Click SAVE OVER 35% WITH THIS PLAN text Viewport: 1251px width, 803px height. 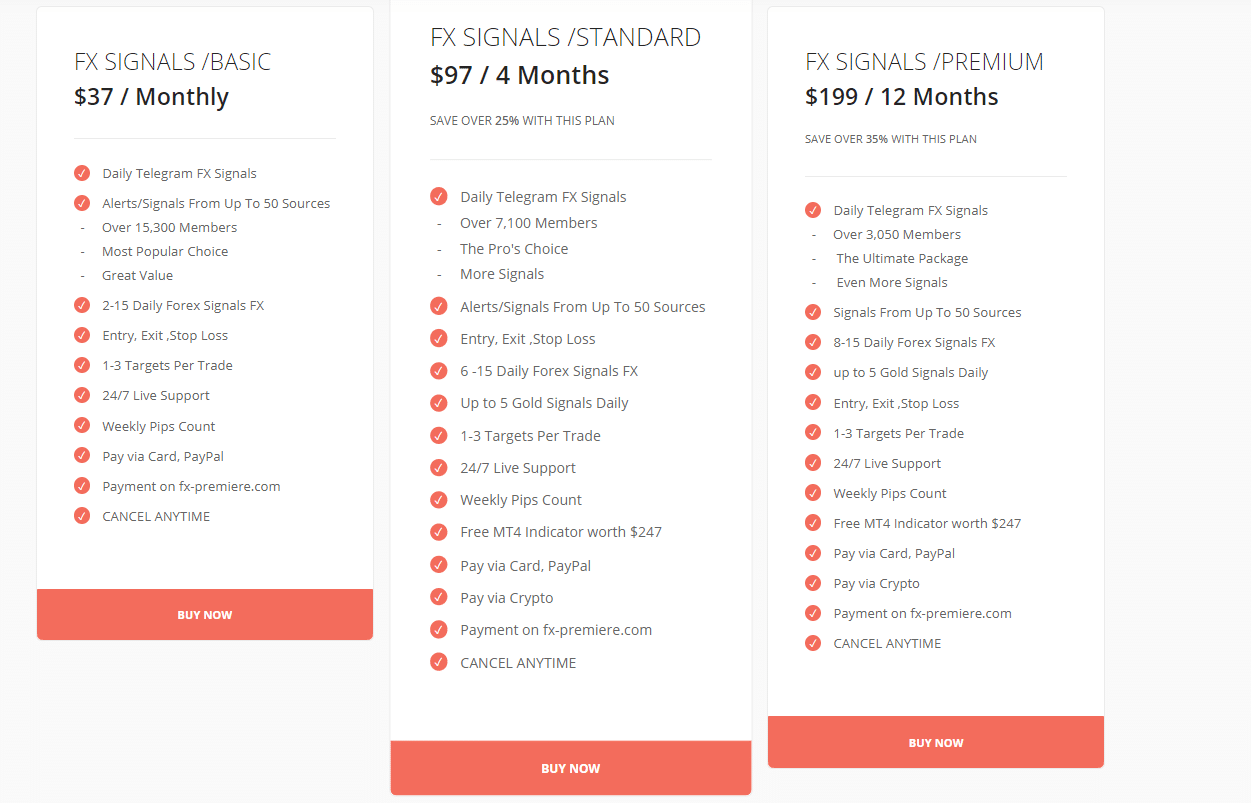(x=891, y=139)
